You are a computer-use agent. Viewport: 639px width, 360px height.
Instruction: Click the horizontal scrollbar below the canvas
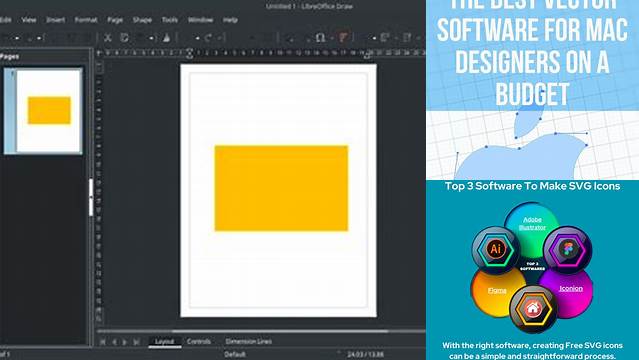(x=261, y=331)
